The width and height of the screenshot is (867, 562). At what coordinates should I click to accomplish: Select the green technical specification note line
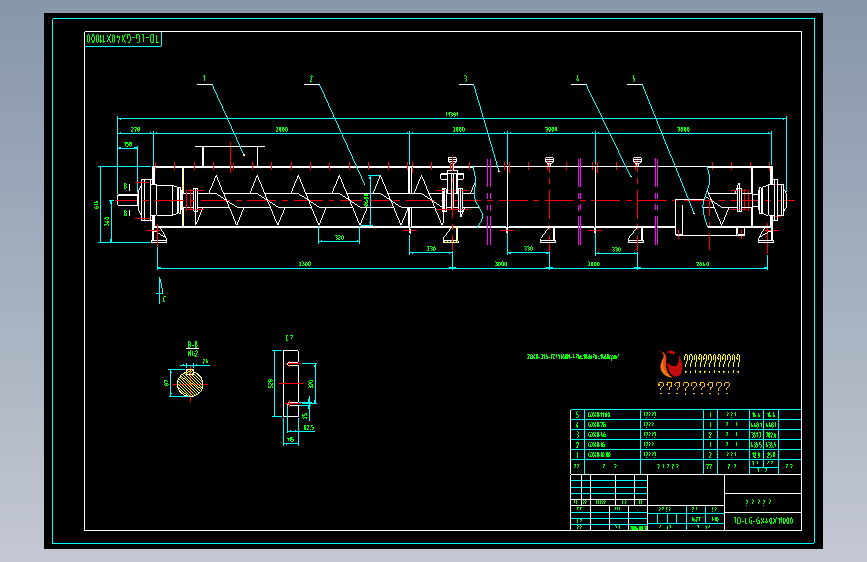click(x=573, y=357)
